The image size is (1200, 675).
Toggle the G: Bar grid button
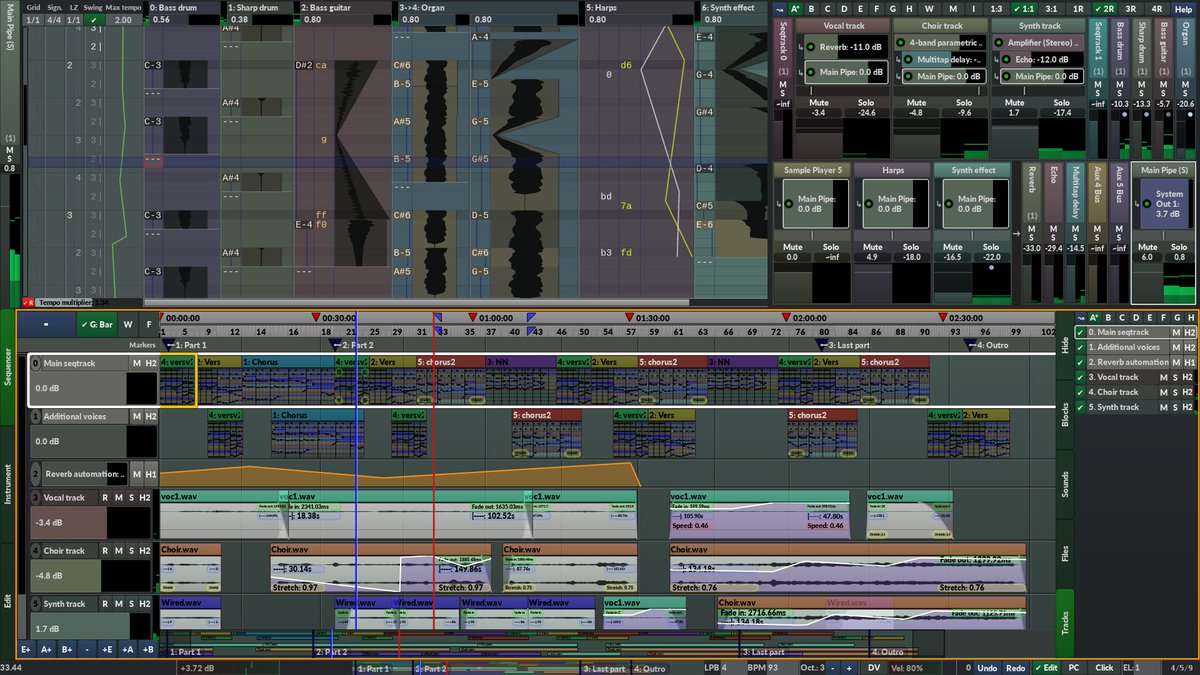coord(96,324)
